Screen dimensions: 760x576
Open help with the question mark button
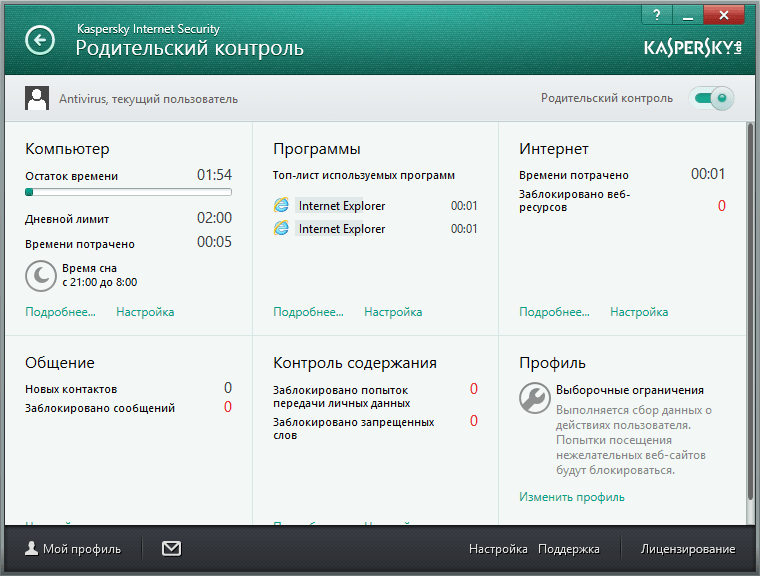(657, 16)
